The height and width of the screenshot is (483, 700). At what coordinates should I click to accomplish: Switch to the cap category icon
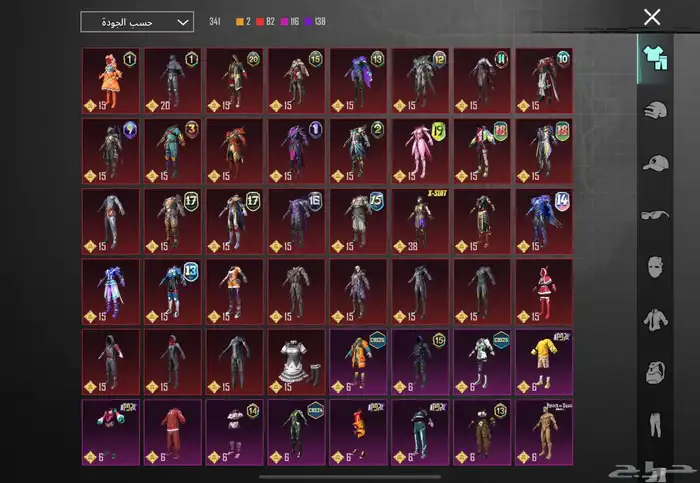coord(657,163)
